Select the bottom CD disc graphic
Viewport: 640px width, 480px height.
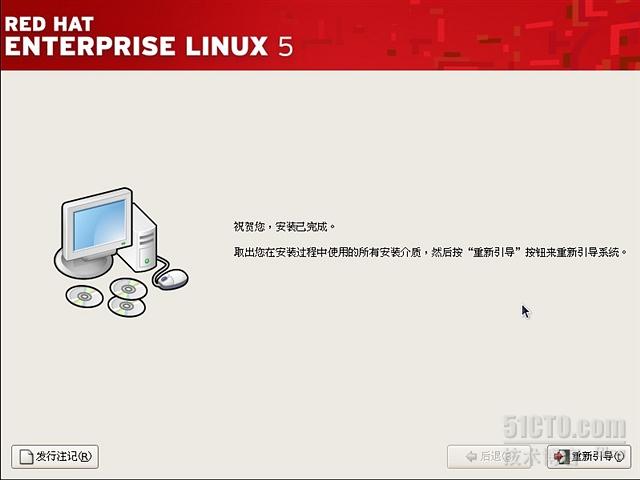(x=127, y=306)
